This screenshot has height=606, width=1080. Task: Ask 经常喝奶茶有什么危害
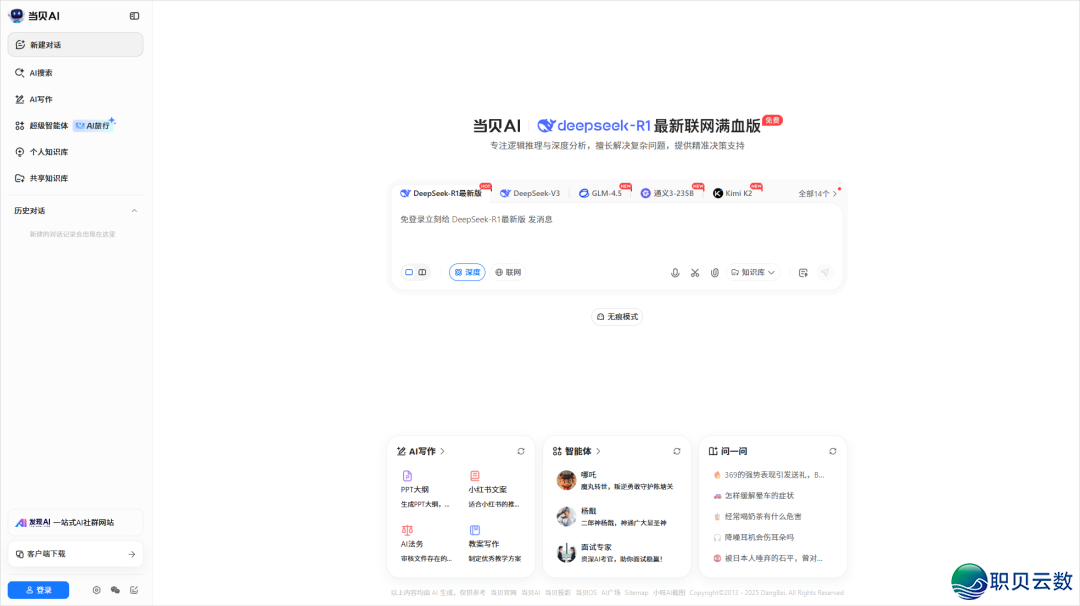point(757,516)
